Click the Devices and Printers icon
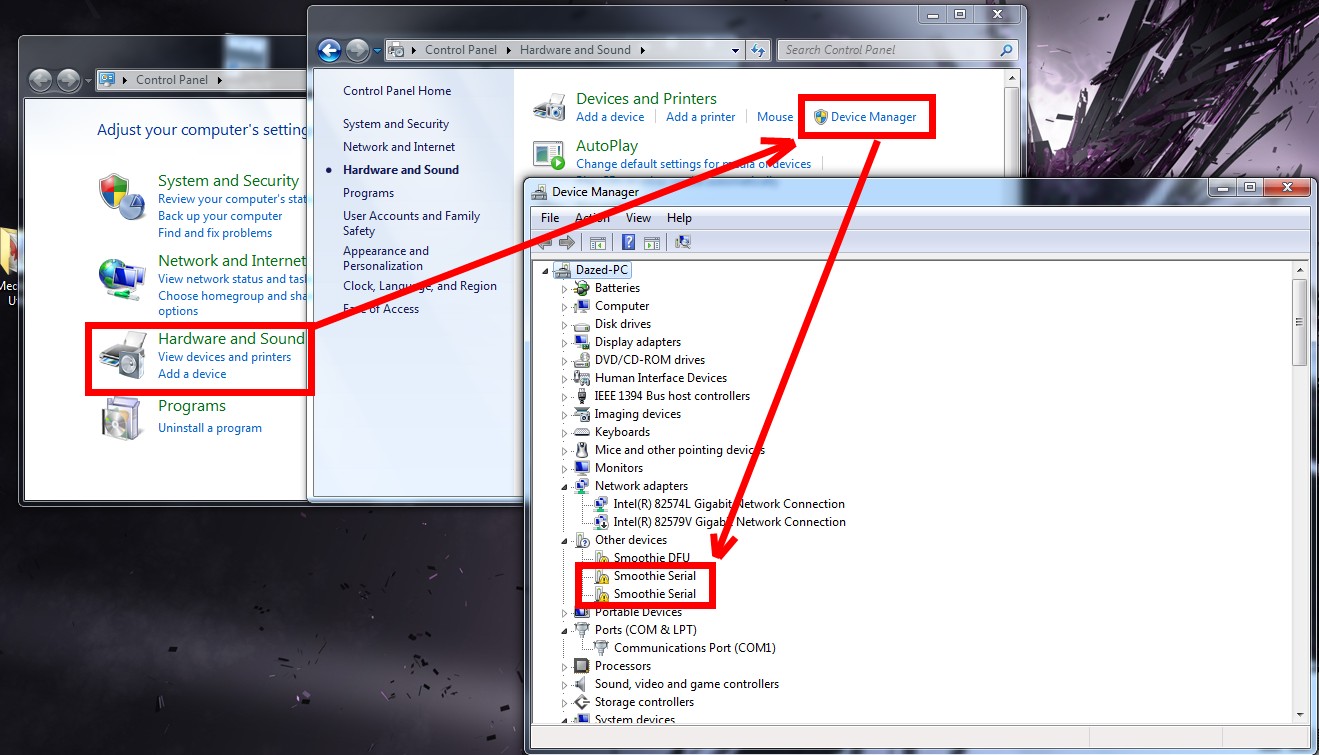This screenshot has width=1319, height=755. point(549,107)
